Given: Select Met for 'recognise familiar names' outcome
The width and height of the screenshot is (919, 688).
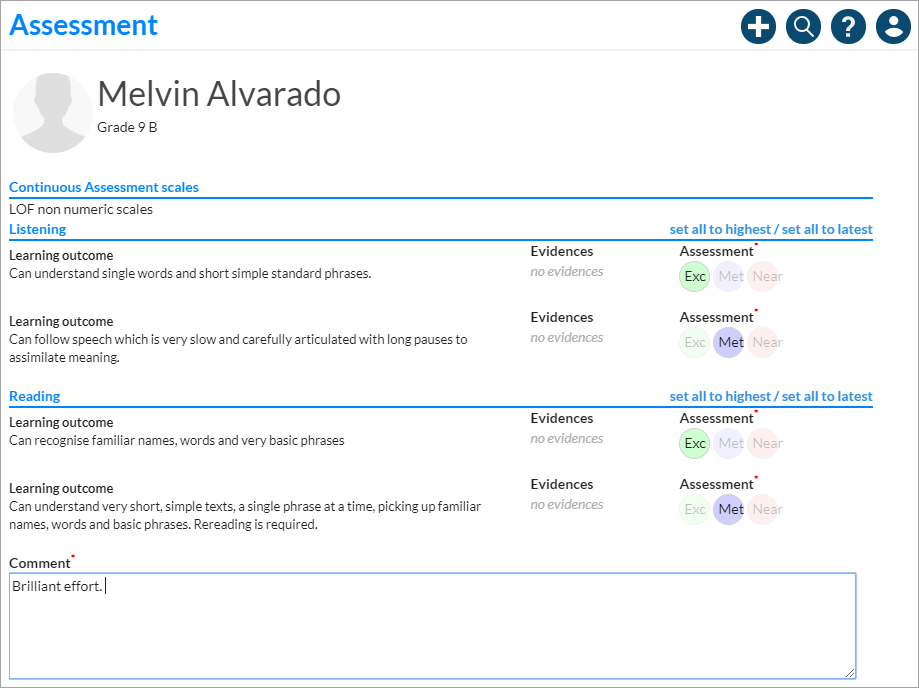Looking at the screenshot, I should pos(729,444).
